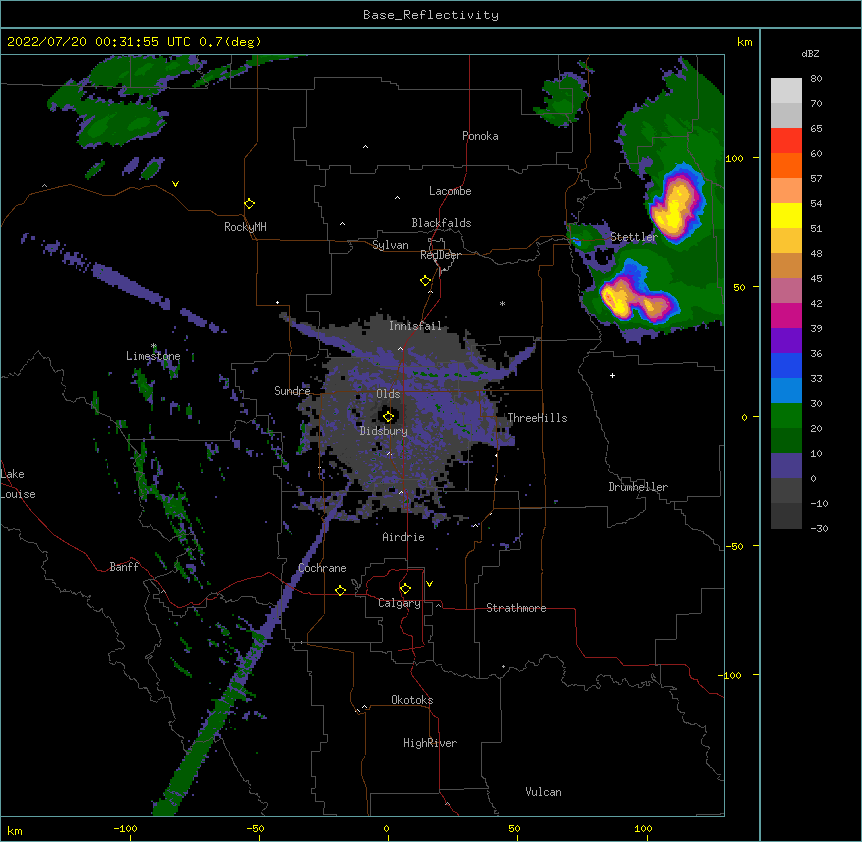Select the Vulcan label

tap(543, 792)
